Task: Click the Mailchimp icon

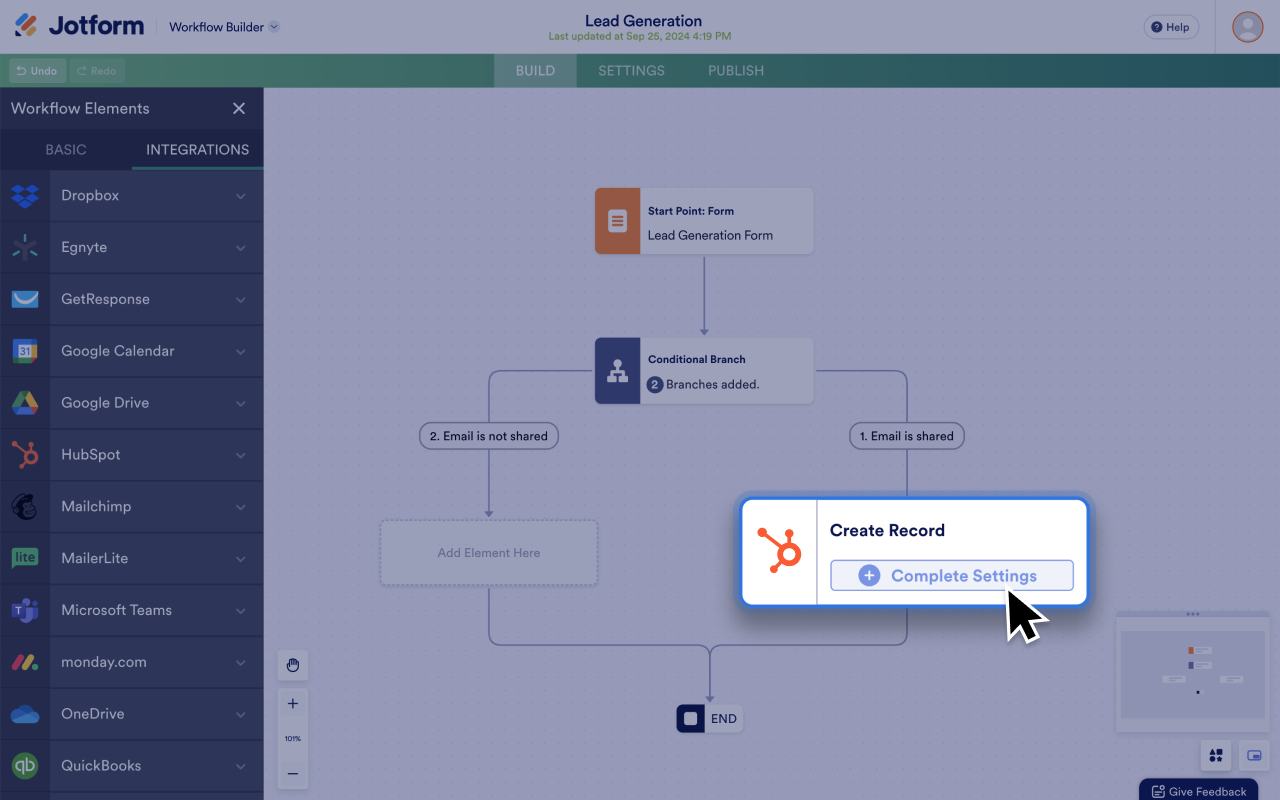Action: tap(25, 507)
